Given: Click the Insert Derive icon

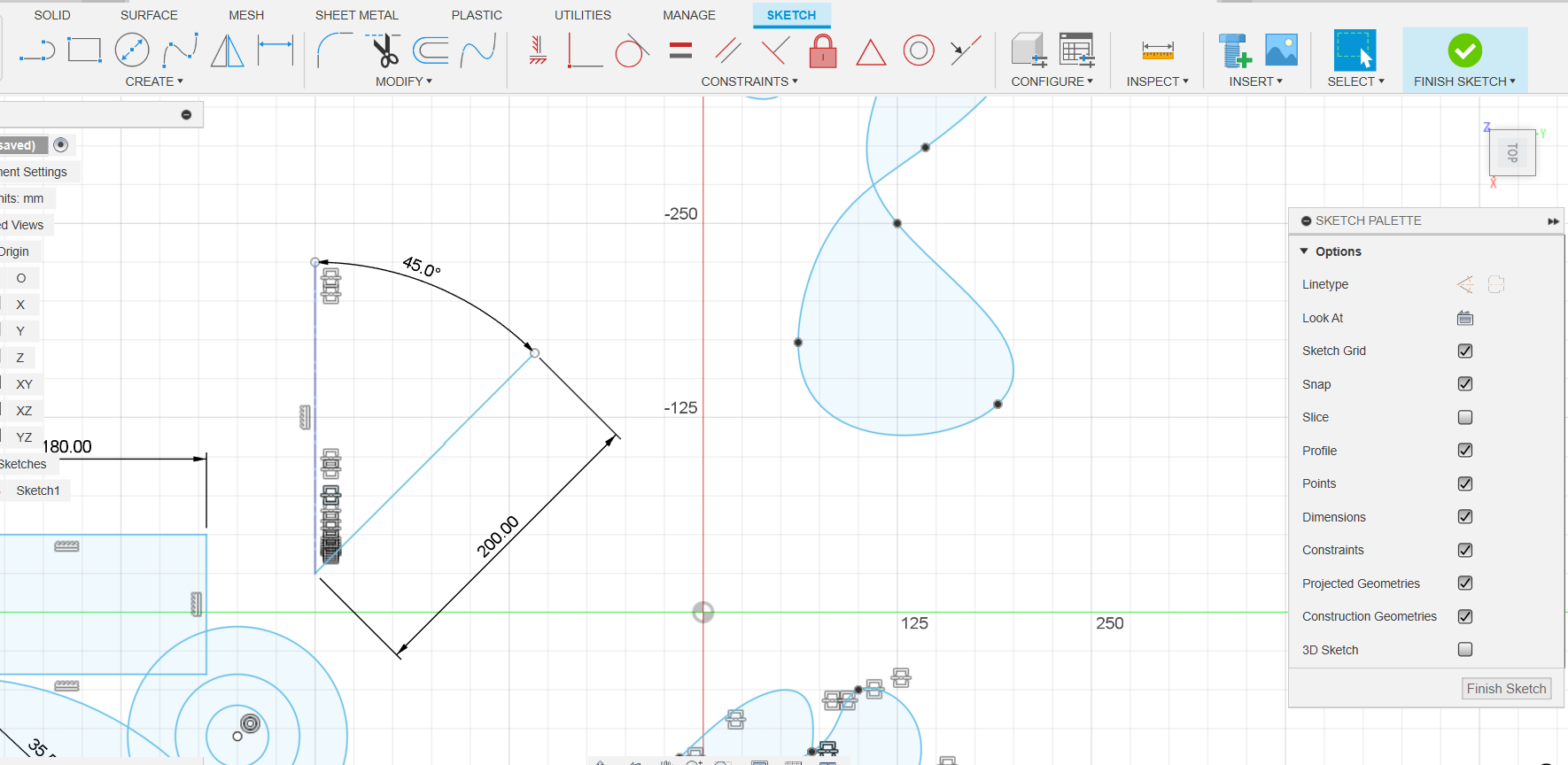Looking at the screenshot, I should [1234, 50].
